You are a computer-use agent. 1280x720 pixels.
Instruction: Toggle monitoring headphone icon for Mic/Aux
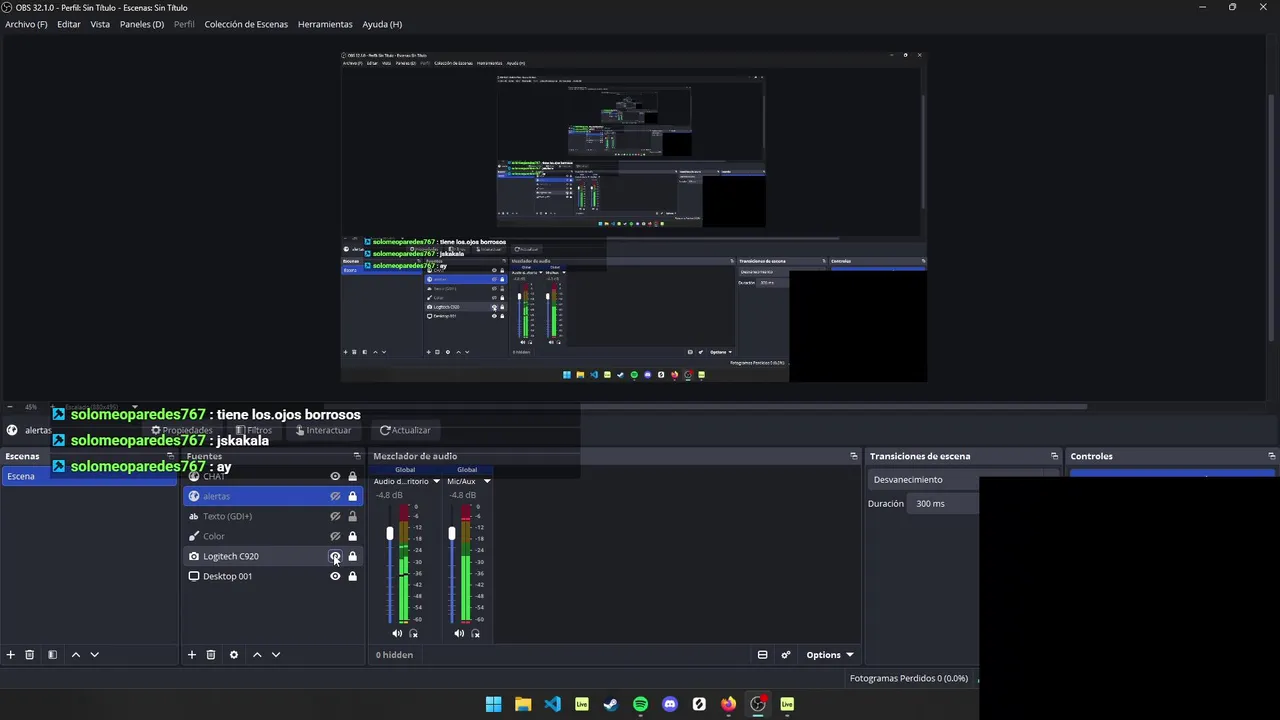pyautogui.click(x=476, y=633)
